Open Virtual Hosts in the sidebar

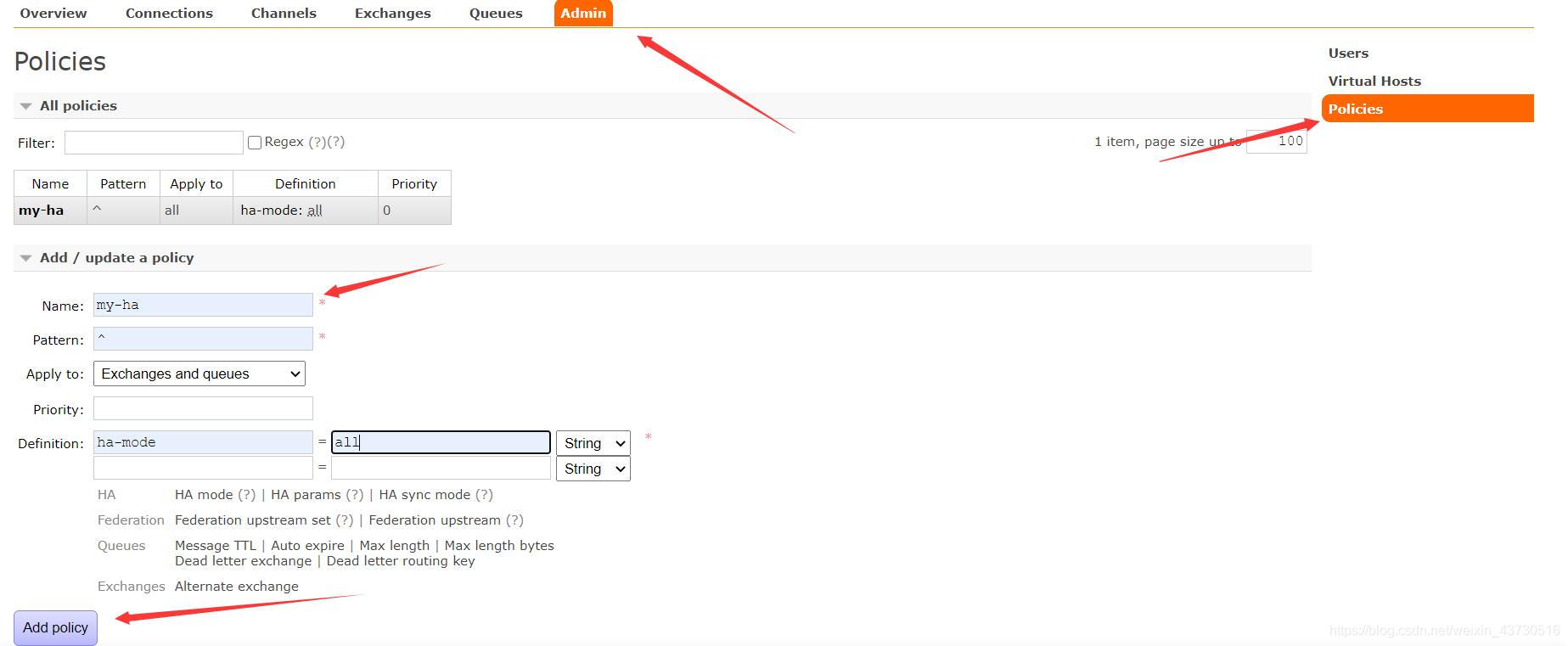(x=1374, y=81)
